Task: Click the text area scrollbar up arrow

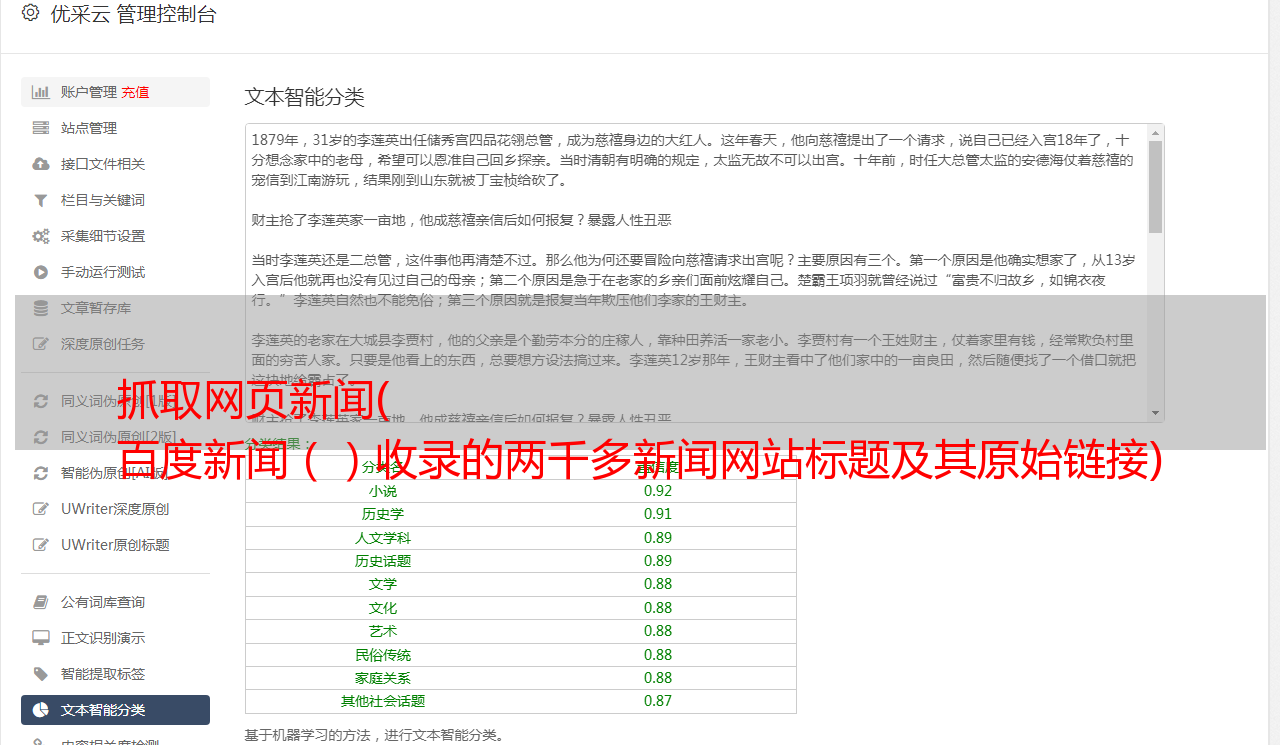Action: tap(1156, 133)
